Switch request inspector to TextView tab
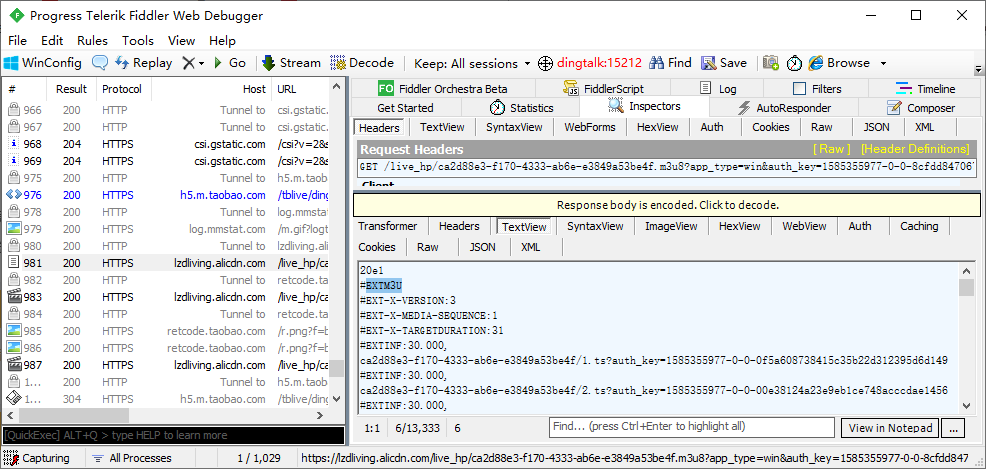 (x=442, y=127)
